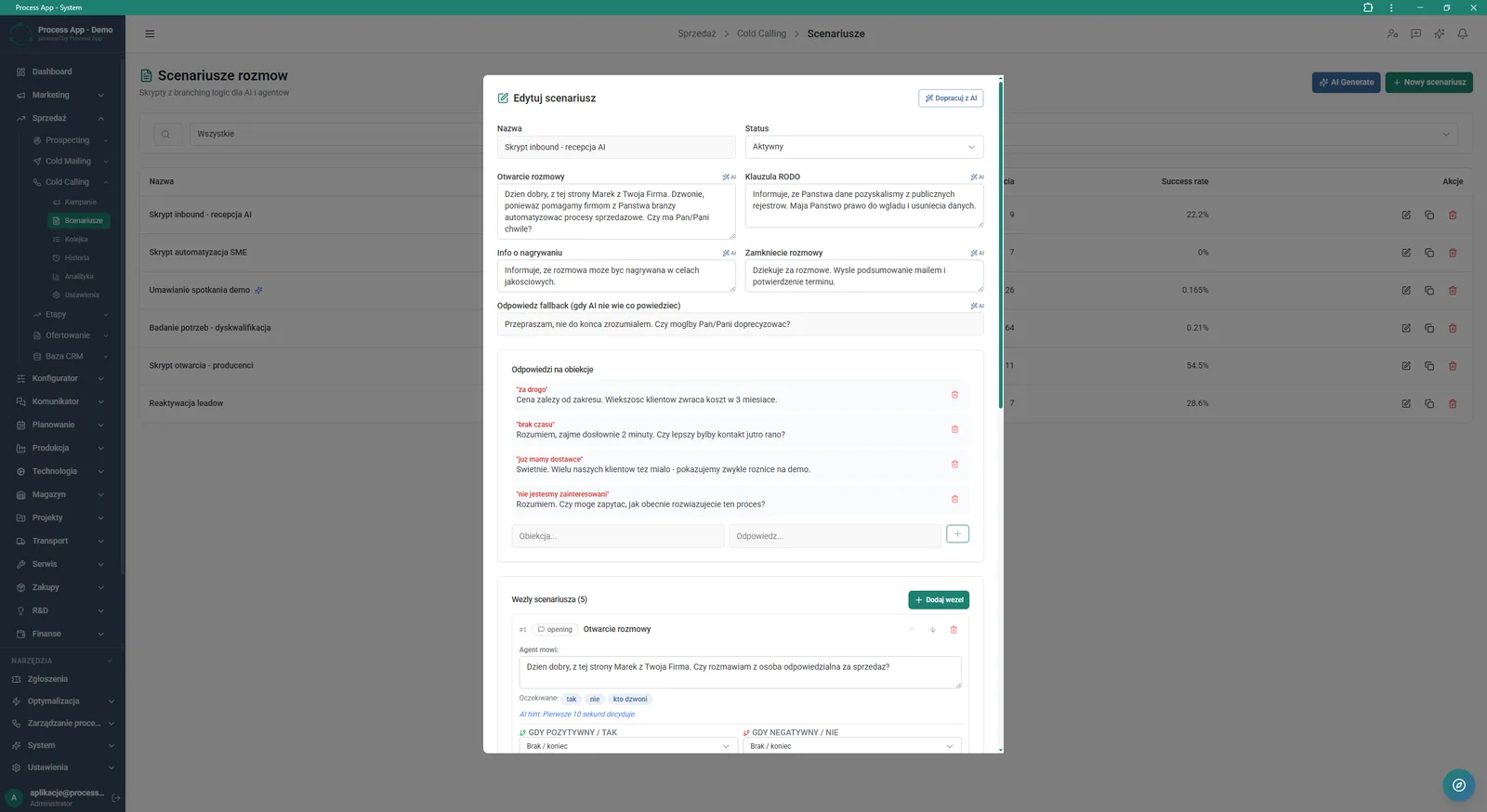Delete the Skrypt otwarcia - producenci row

point(1453,365)
